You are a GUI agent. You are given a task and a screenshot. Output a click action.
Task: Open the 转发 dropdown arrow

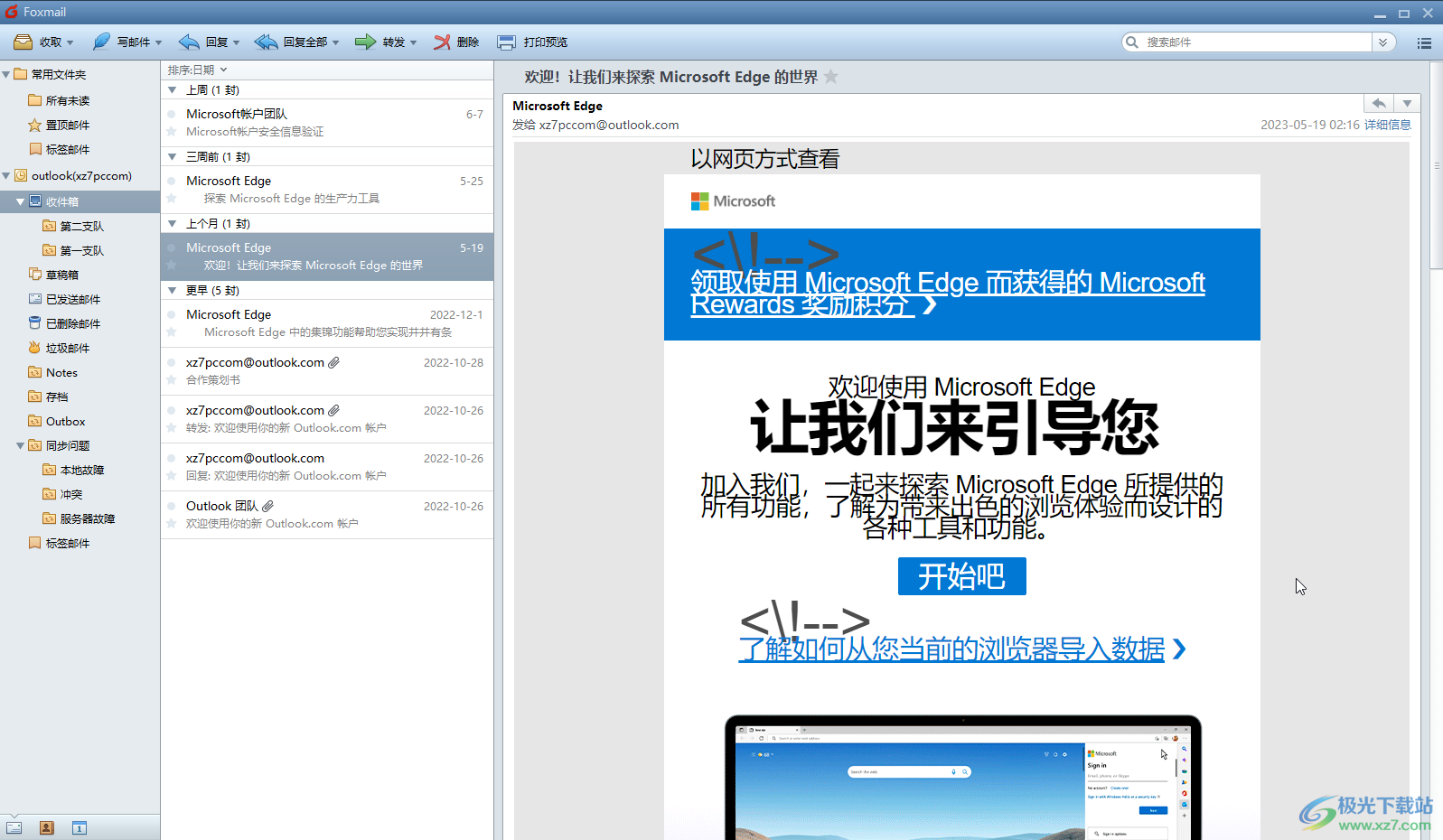coord(413,42)
